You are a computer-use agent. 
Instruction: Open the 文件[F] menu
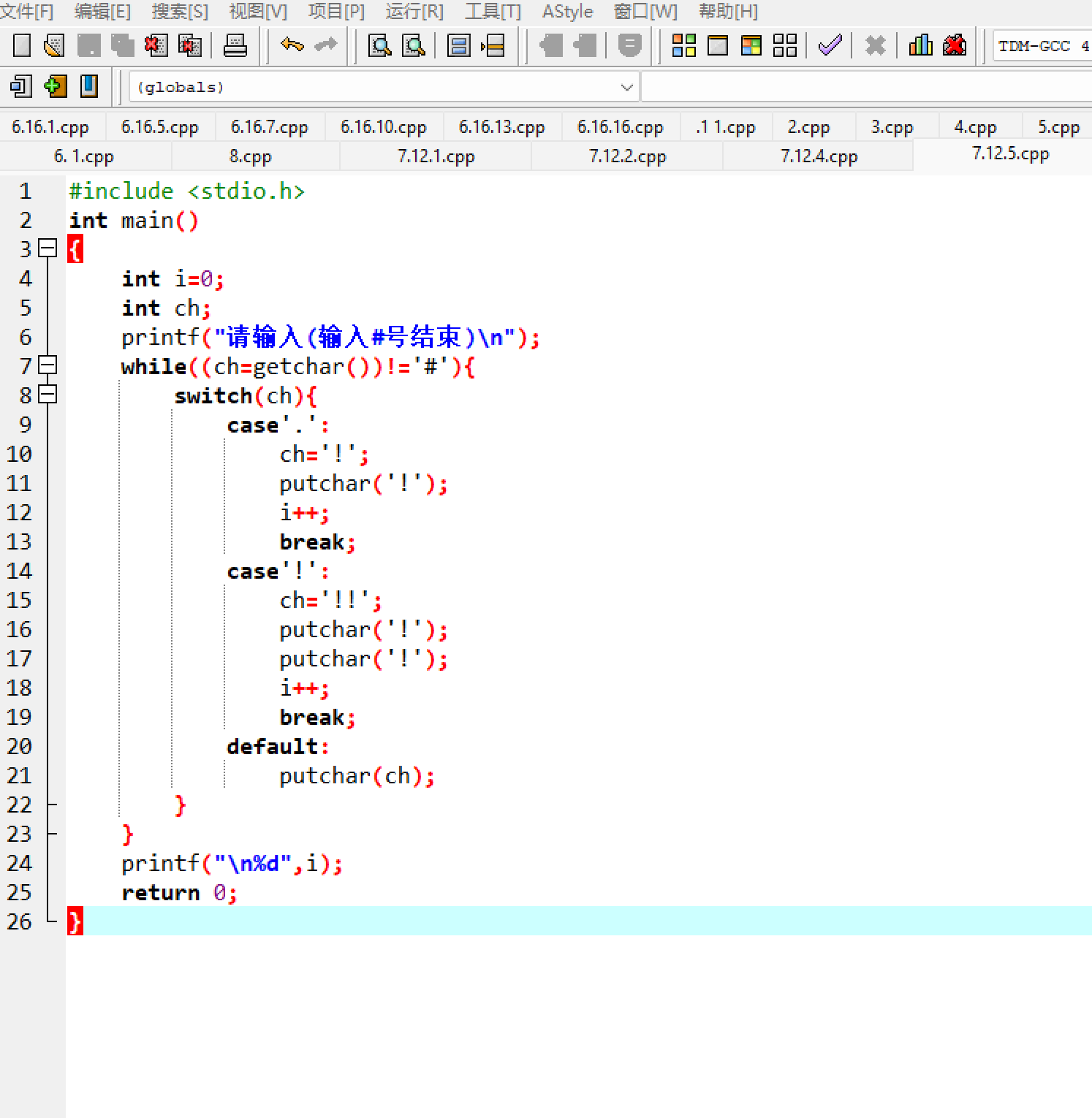27,12
